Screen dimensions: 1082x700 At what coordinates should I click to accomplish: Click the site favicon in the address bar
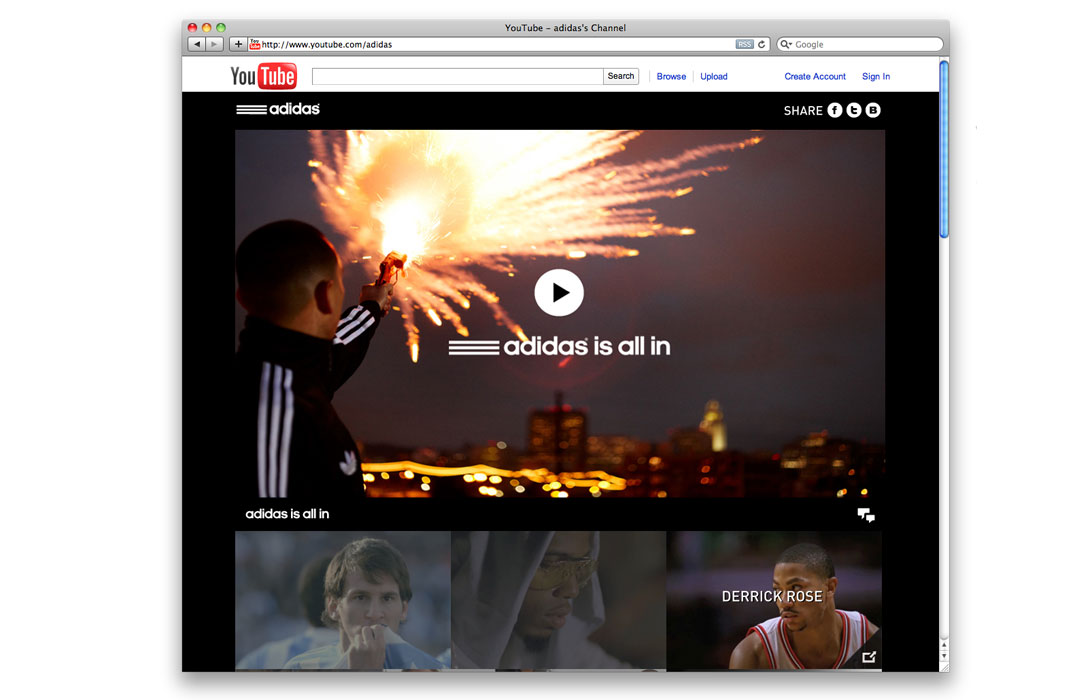[x=255, y=44]
